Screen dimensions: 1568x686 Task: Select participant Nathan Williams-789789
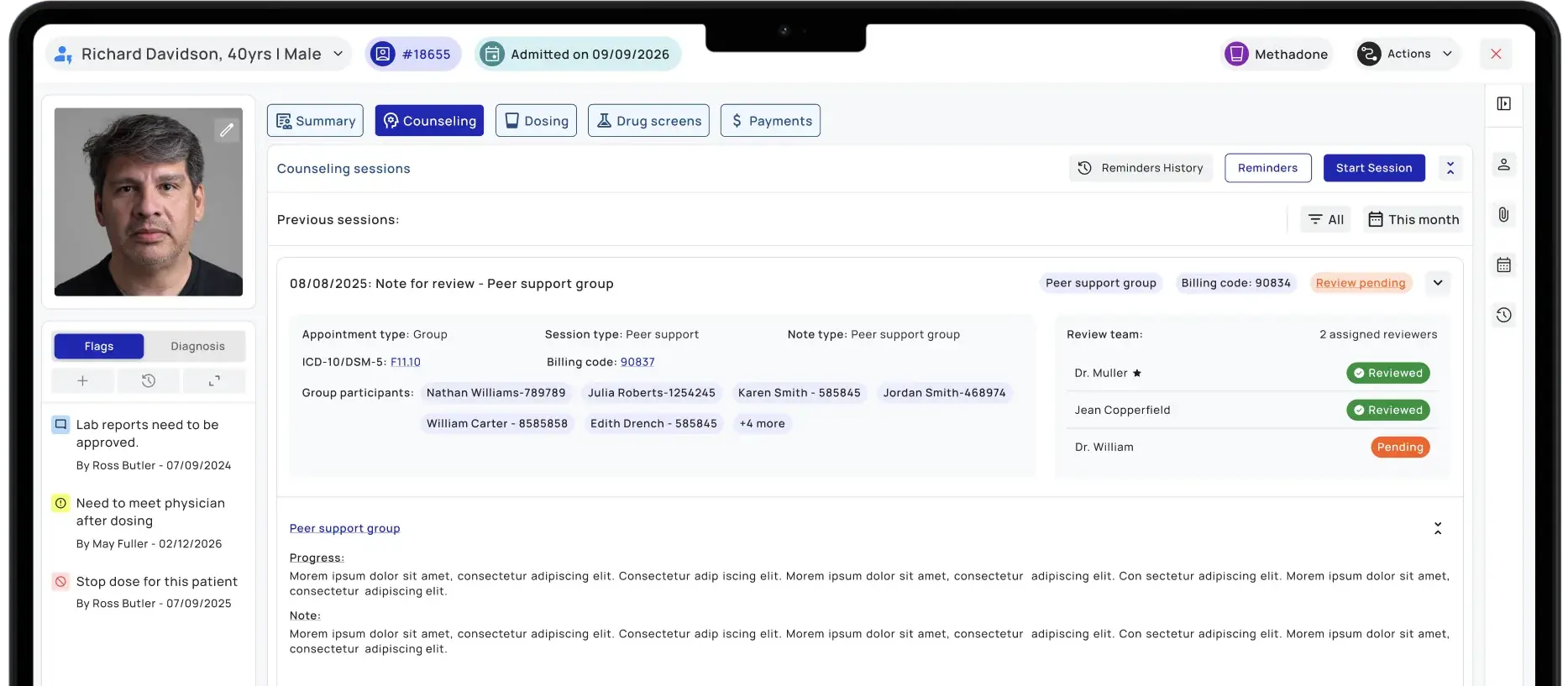(x=496, y=392)
